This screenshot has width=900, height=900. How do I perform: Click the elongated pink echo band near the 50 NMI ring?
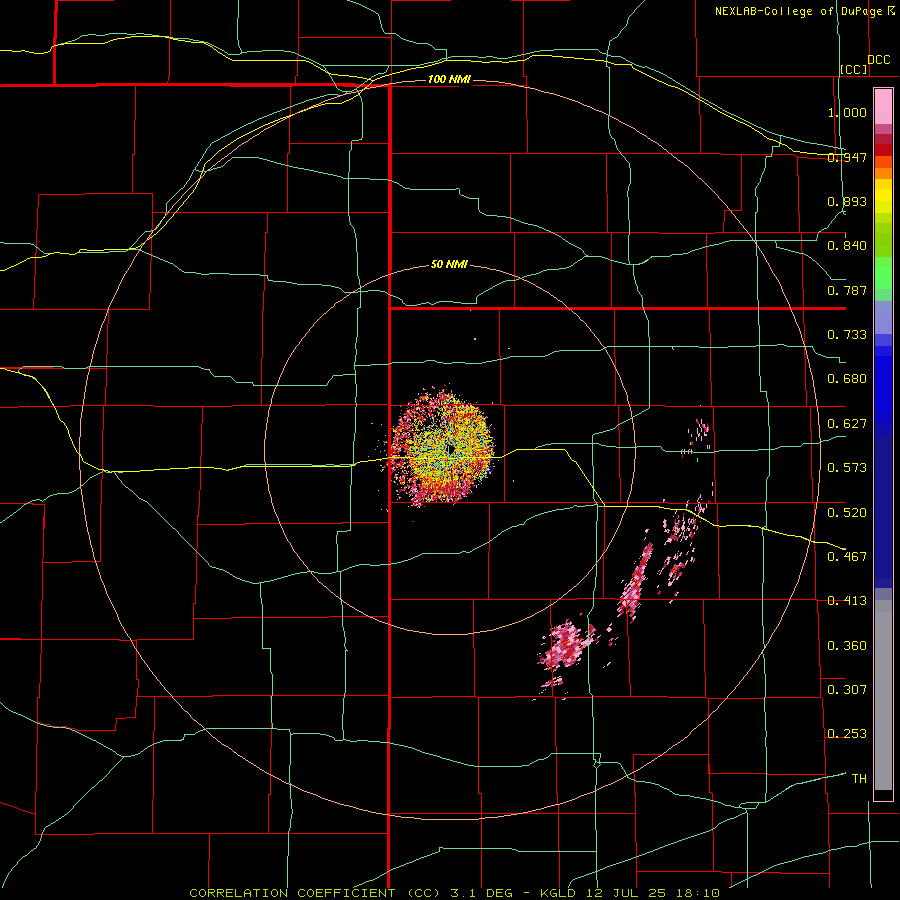pos(635,583)
